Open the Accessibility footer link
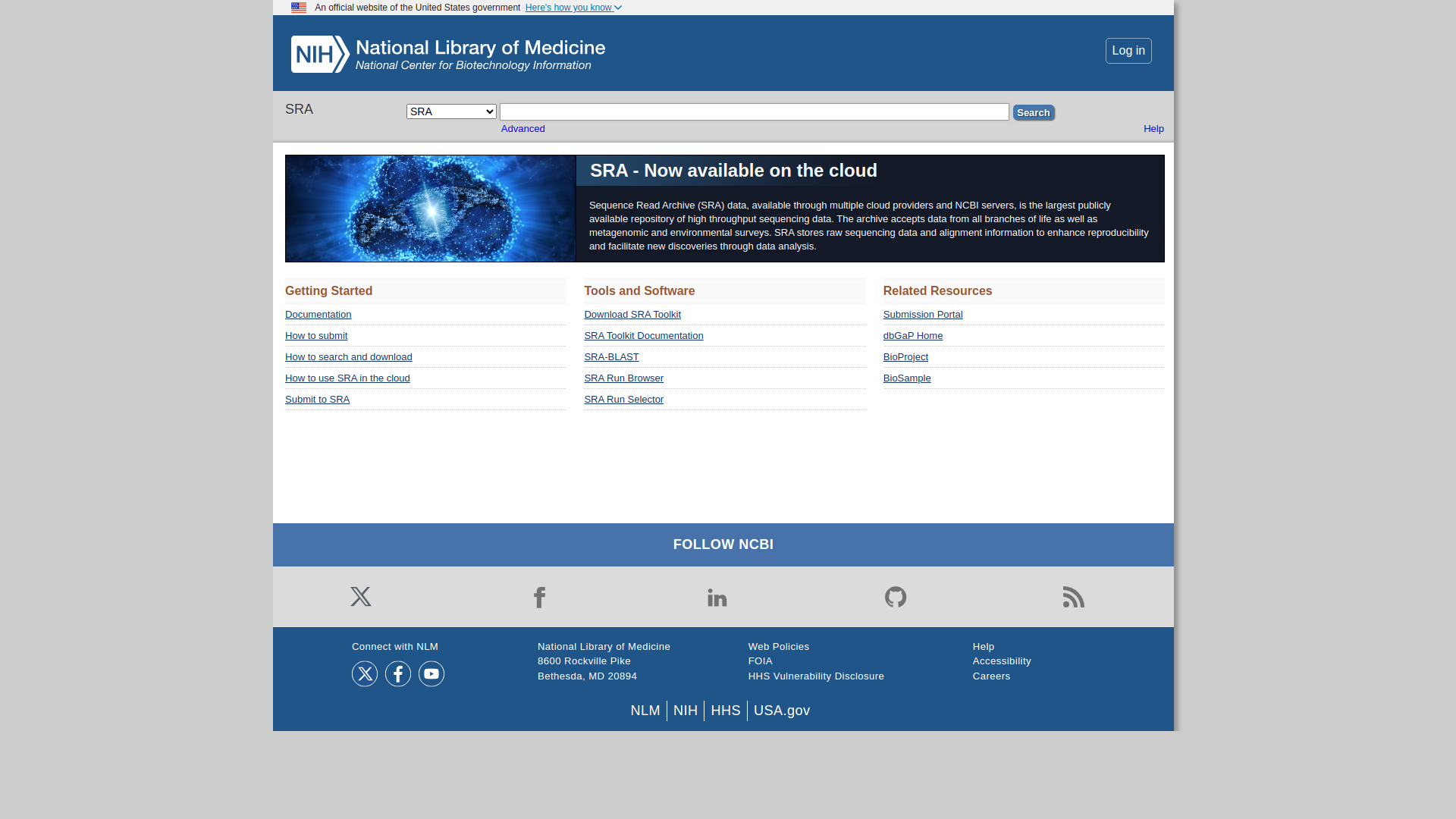The image size is (1456, 819). 1002,661
